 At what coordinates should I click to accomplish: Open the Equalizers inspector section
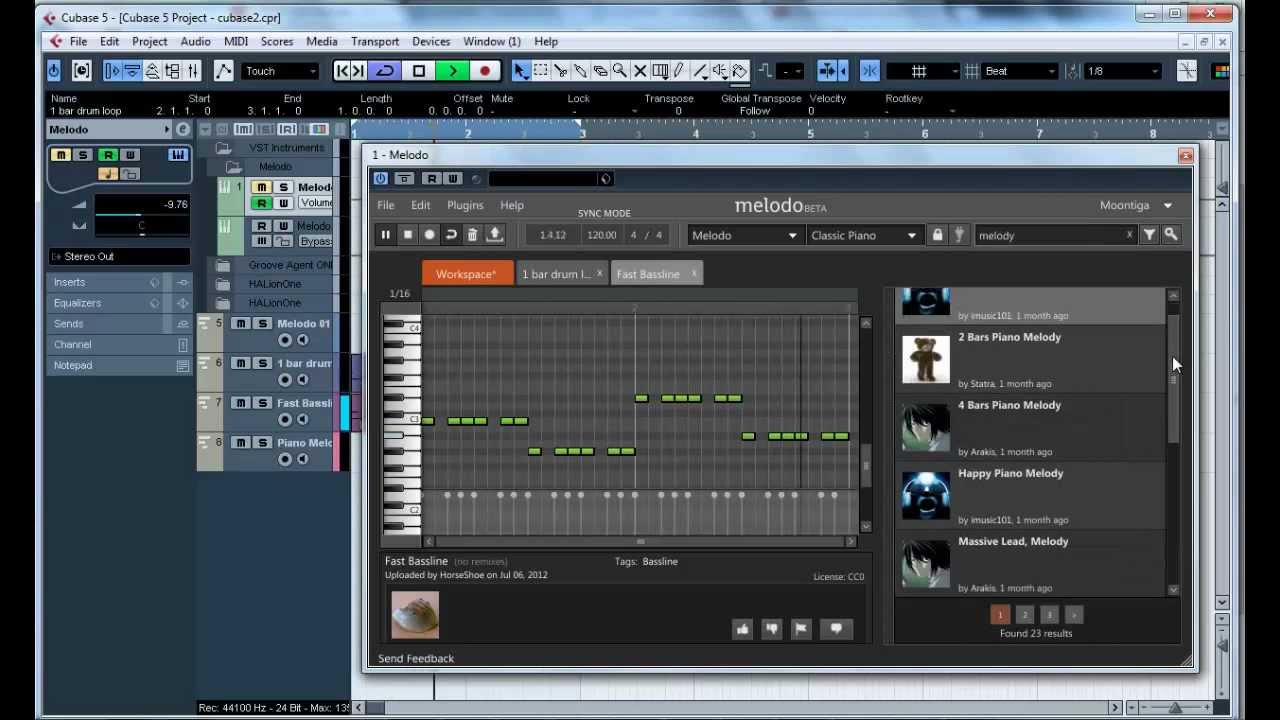tap(119, 303)
